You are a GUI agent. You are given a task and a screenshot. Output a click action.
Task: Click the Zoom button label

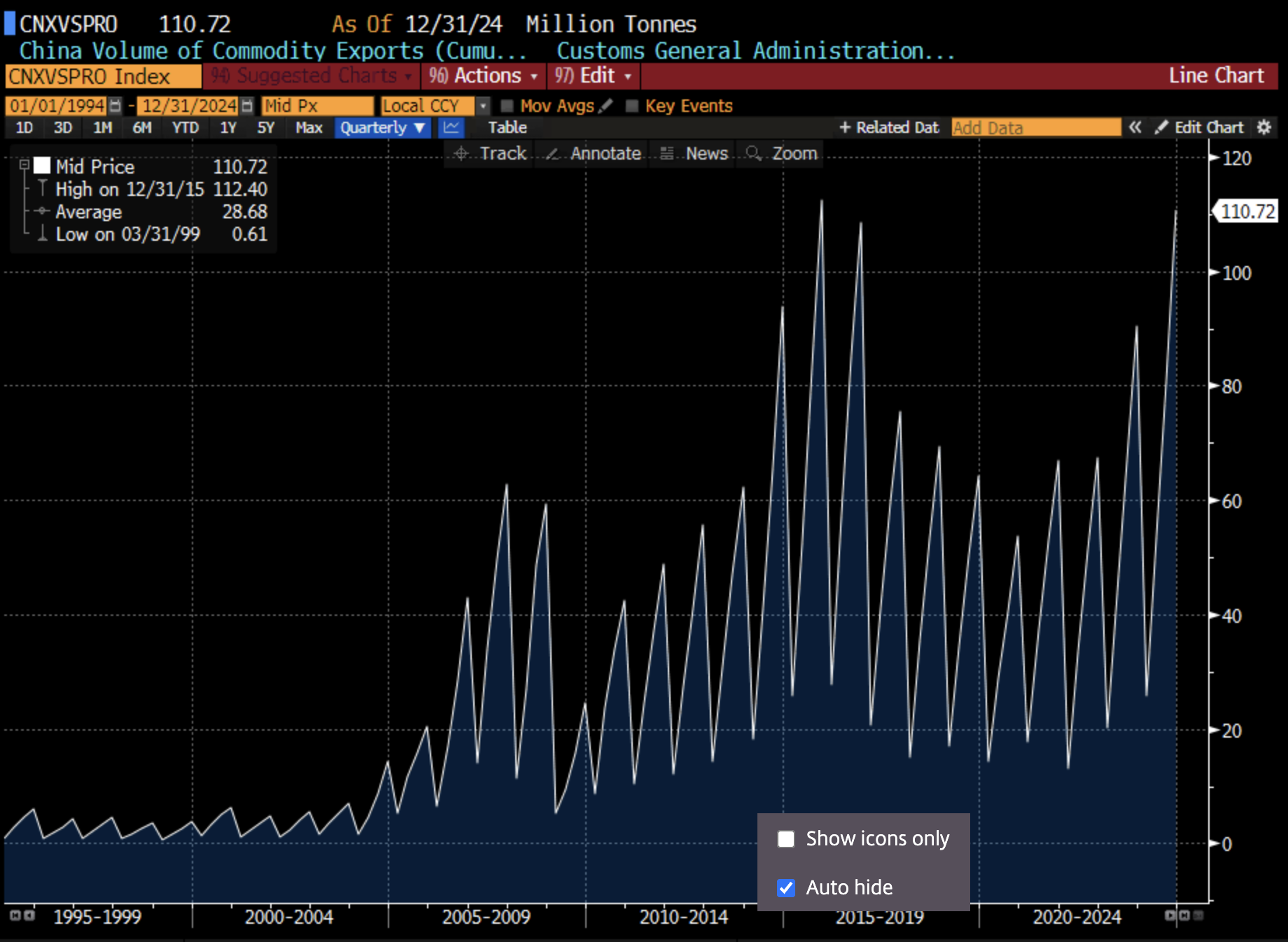[794, 153]
